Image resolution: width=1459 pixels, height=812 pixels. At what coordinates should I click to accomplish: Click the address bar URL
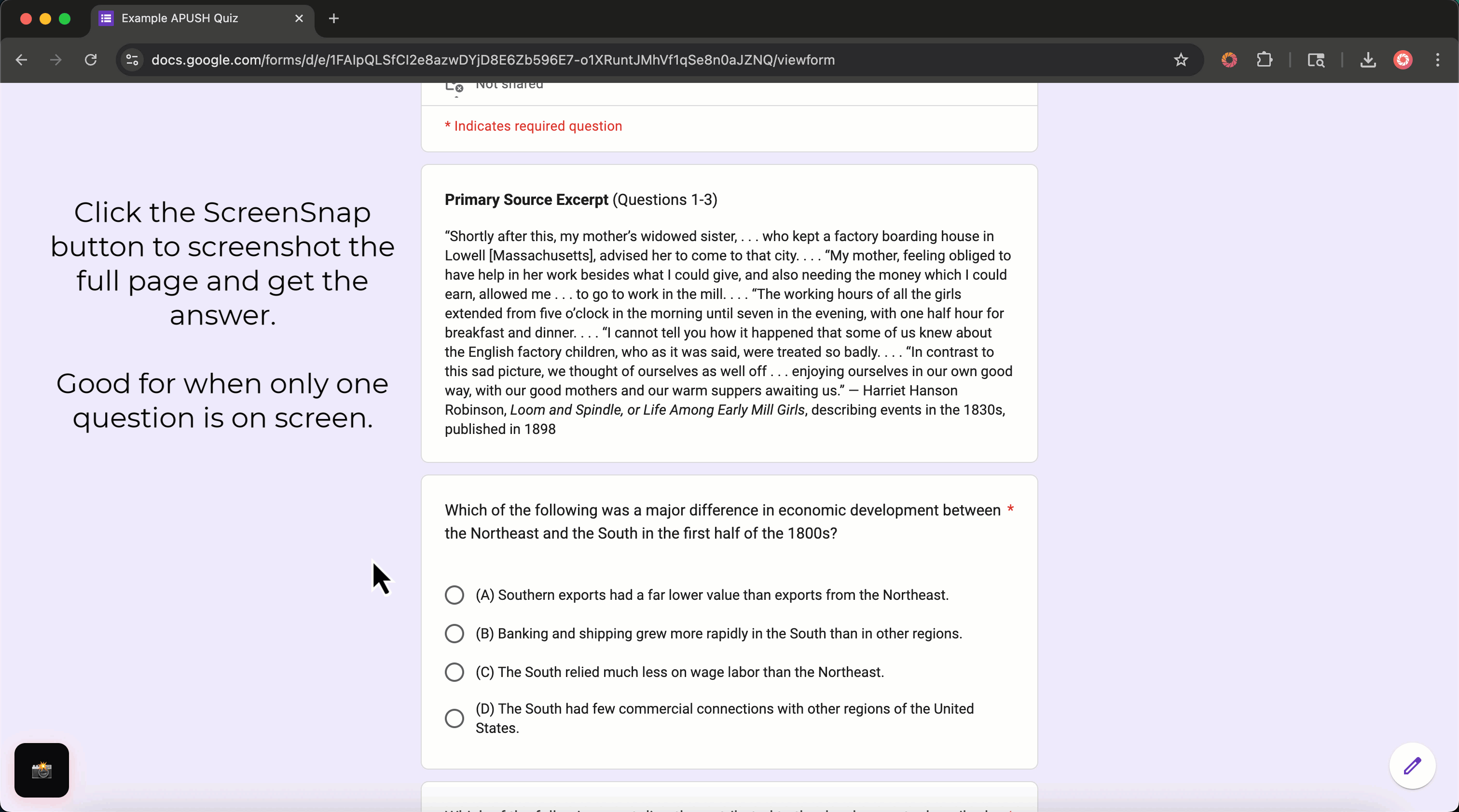(x=493, y=60)
